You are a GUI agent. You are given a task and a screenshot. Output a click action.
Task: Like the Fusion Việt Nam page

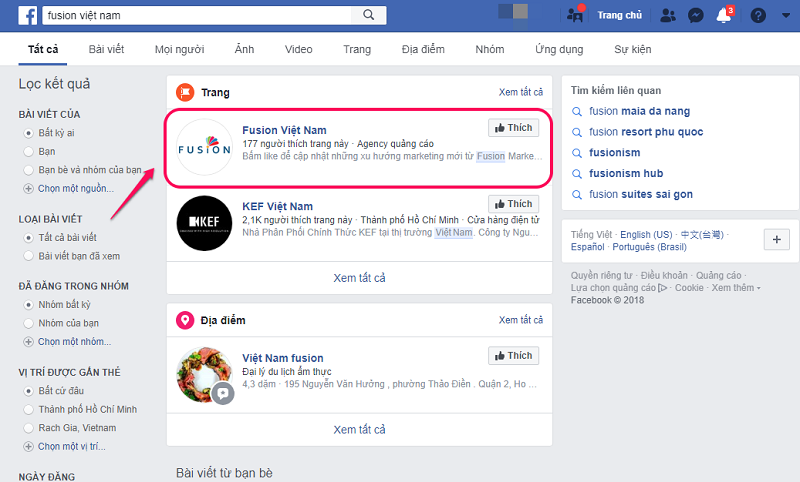(513, 128)
